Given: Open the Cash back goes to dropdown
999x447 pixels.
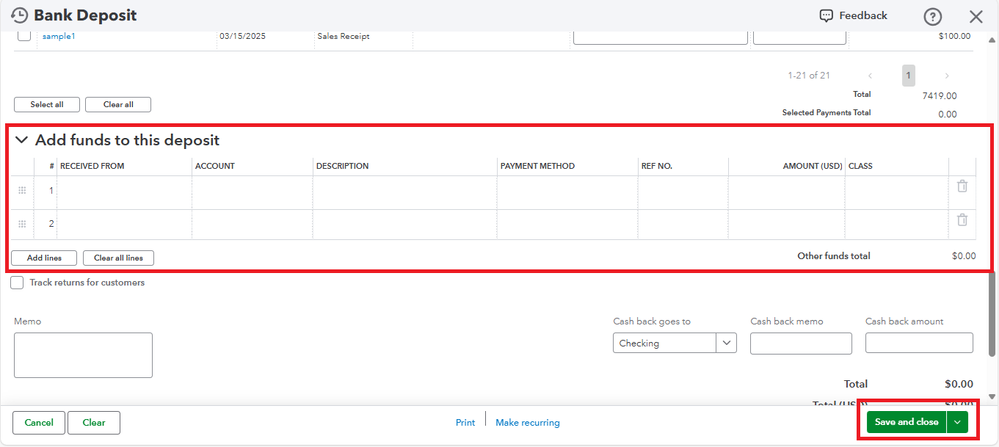Looking at the screenshot, I should coord(726,343).
